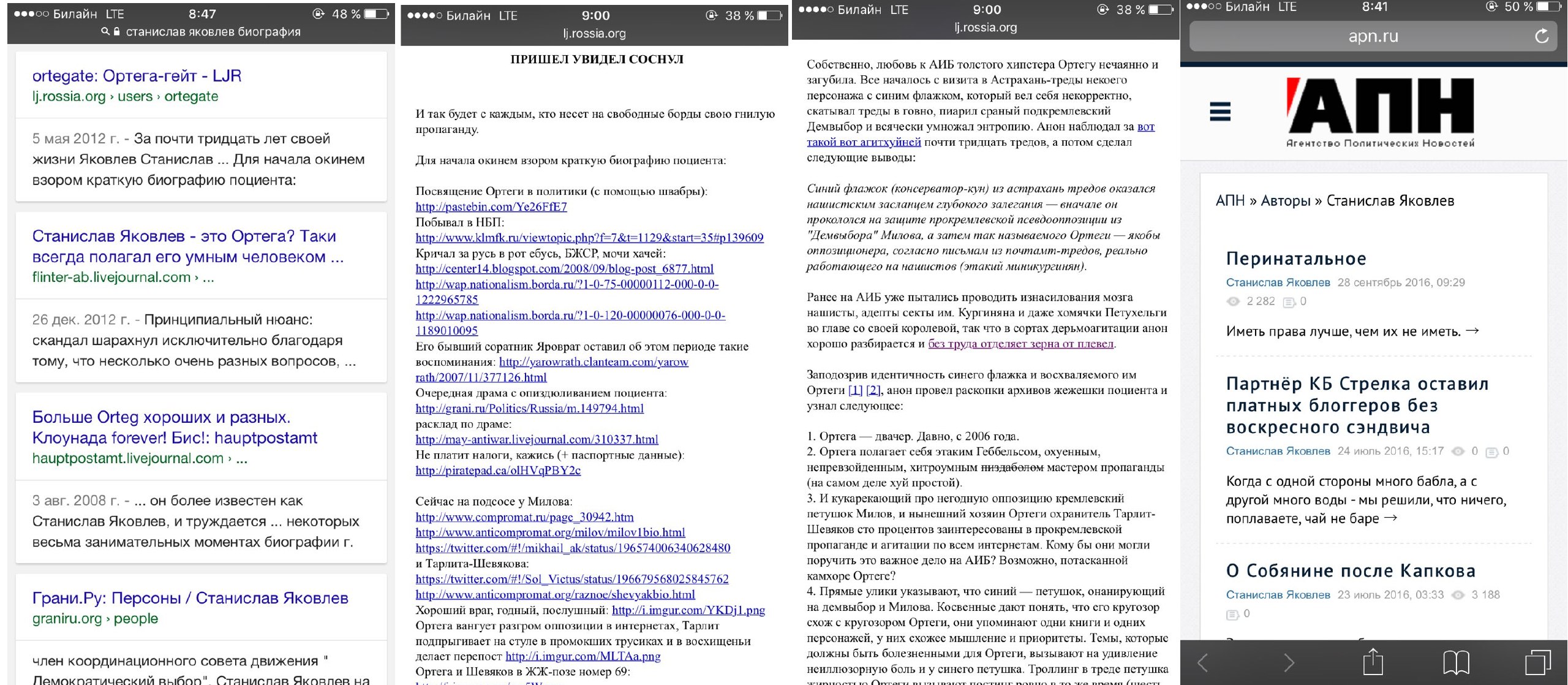Click the breadcrumb lj.rossia.org › users › ortegate
Screen dimensions: 1568x685
125,96
